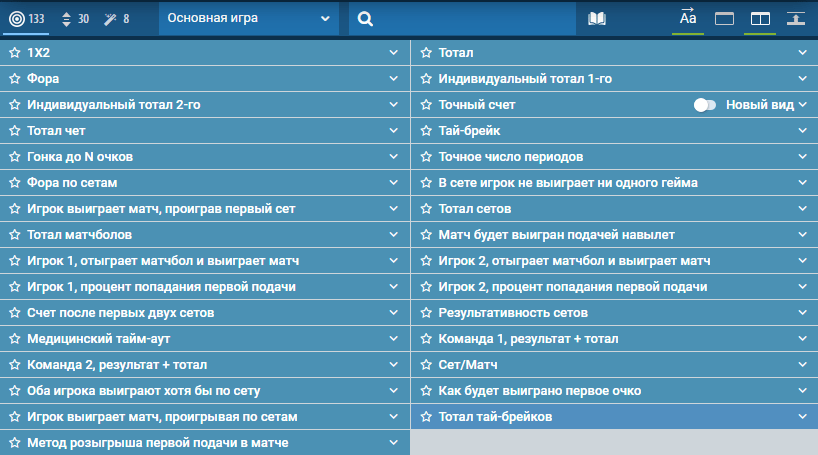
Task: Star the Тотал чет market
Action: click(x=15, y=130)
